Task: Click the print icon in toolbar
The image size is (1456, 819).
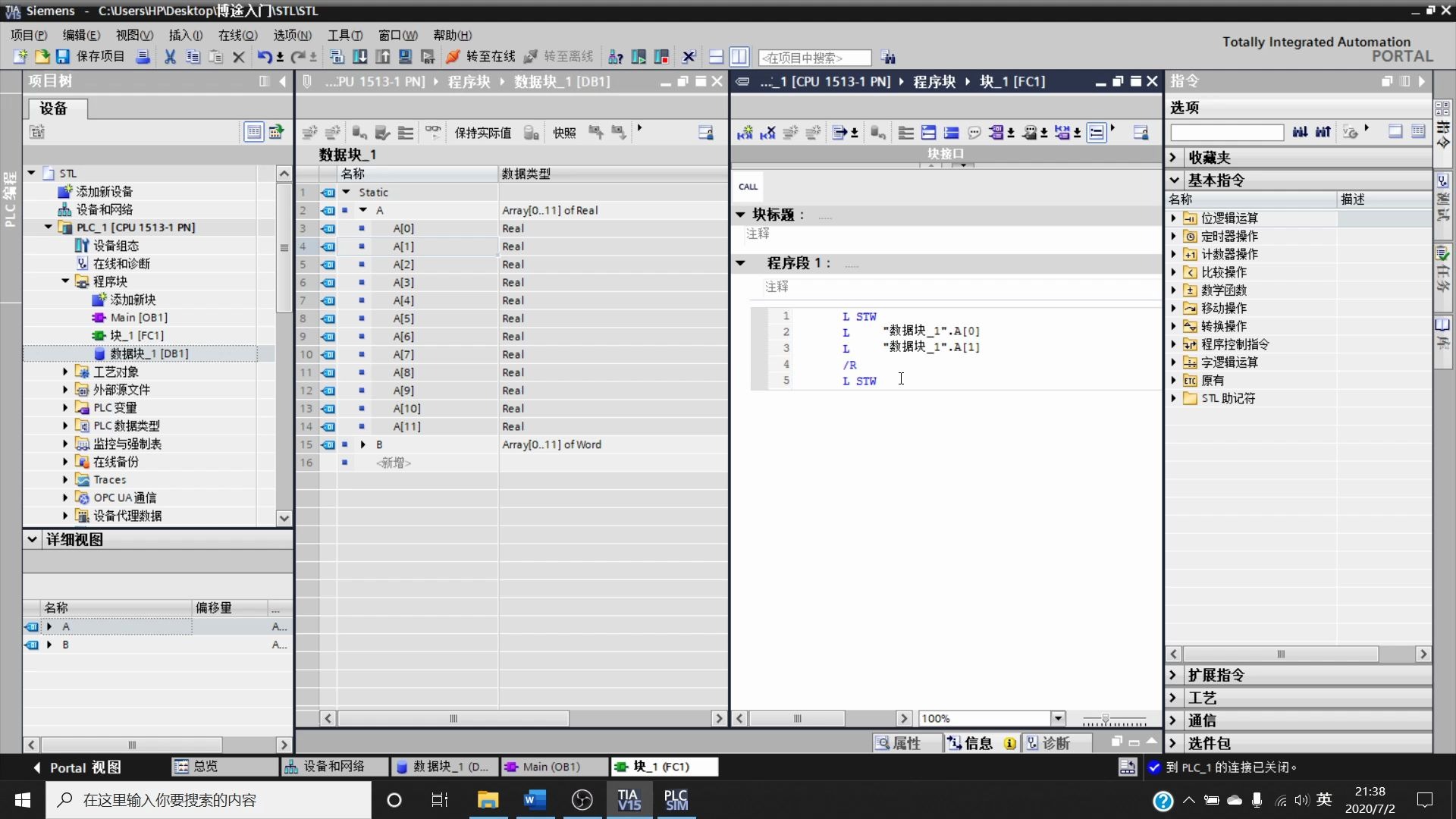Action: (143, 57)
